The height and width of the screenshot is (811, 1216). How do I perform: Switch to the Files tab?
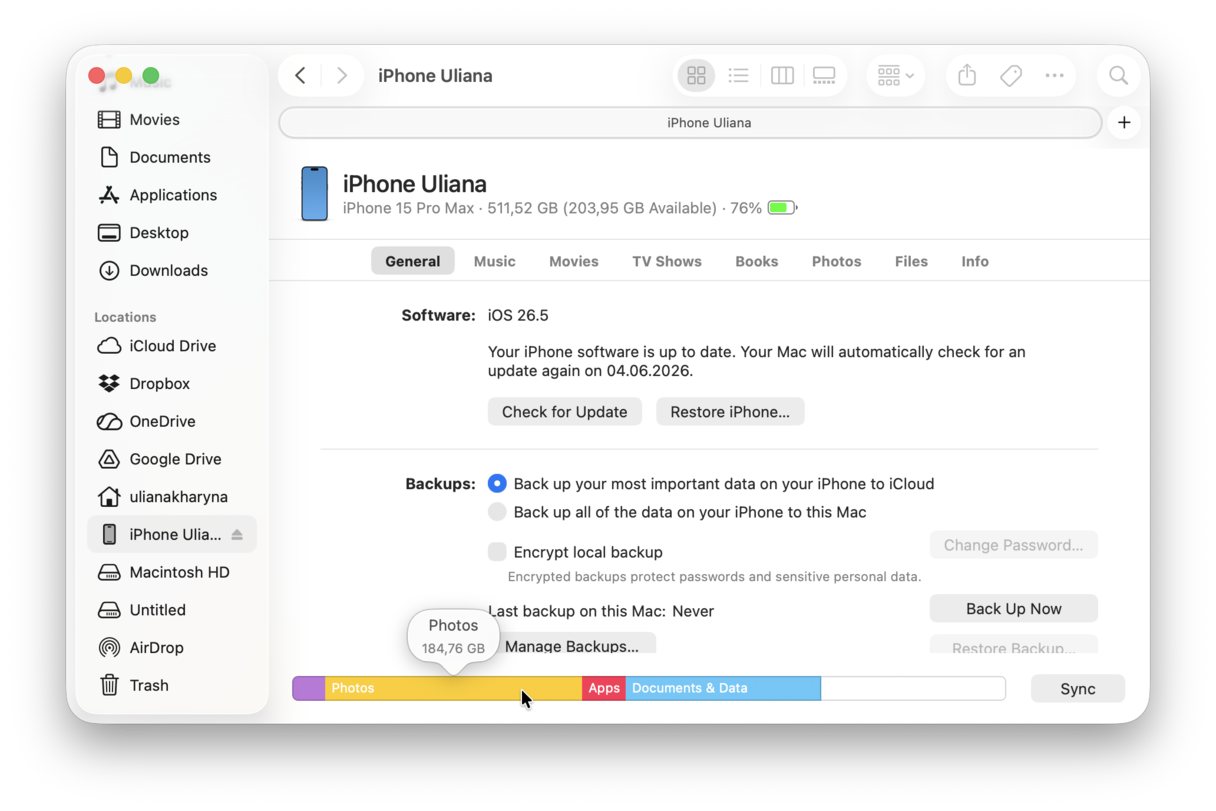[911, 261]
